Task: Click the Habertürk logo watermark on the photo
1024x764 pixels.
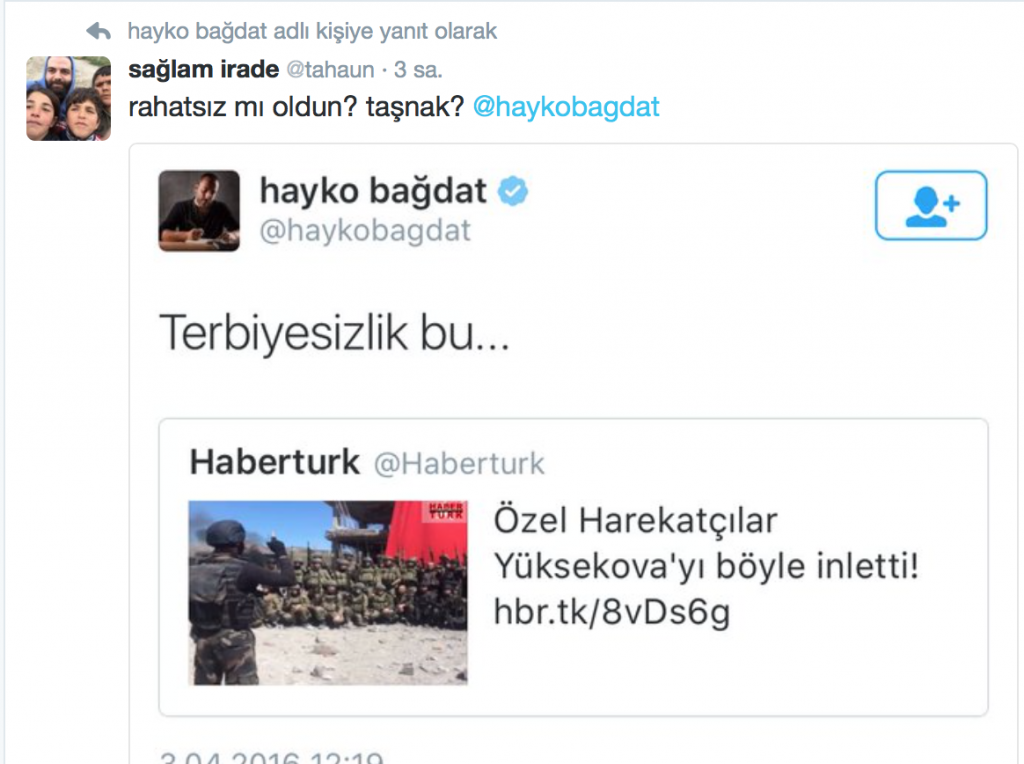Action: click(447, 511)
